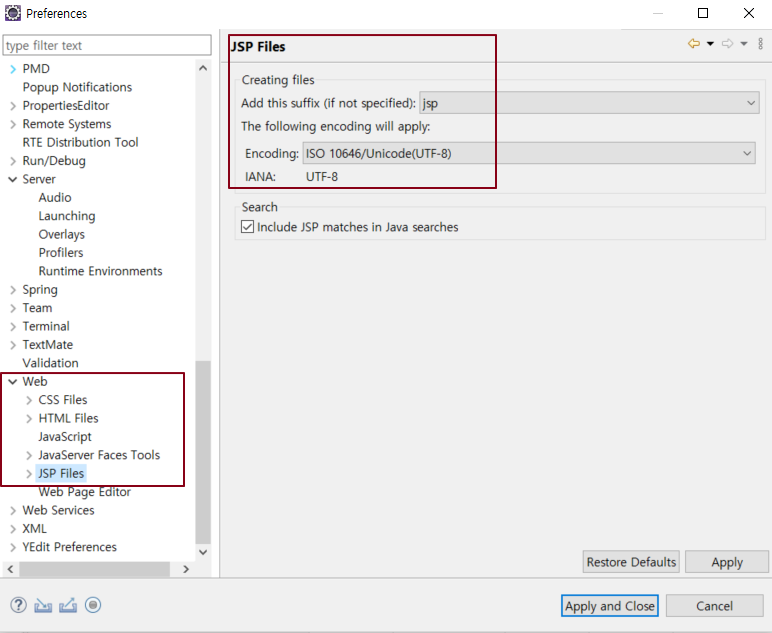Expand the Run/Debug node
This screenshot has height=633, width=772.
(13, 161)
